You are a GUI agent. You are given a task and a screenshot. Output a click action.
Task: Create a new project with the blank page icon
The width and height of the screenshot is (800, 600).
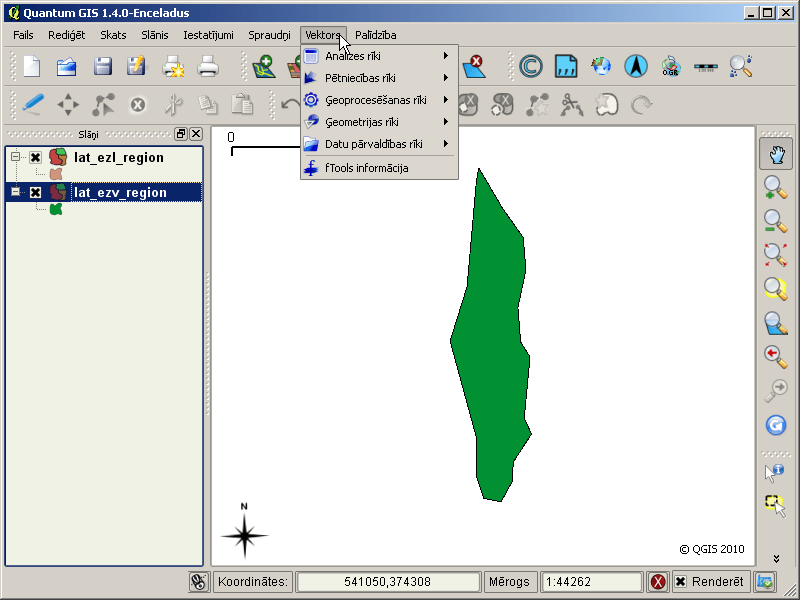[32, 66]
